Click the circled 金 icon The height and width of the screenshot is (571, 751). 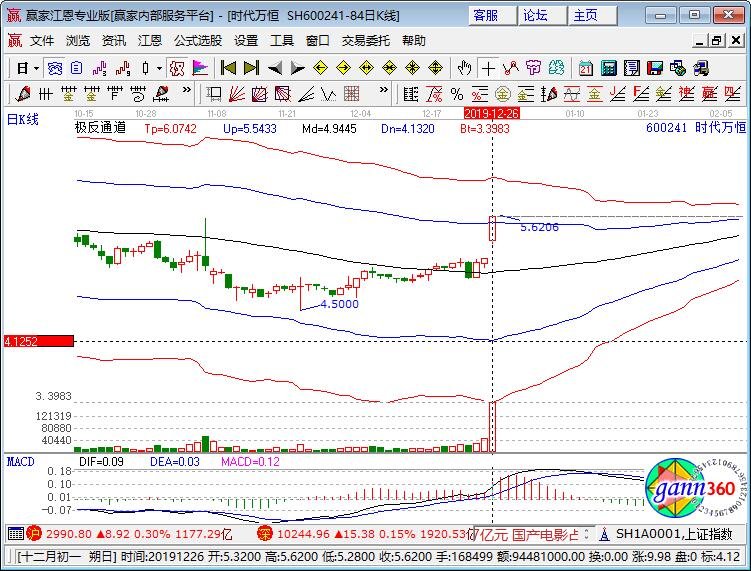pyautogui.click(x=503, y=94)
